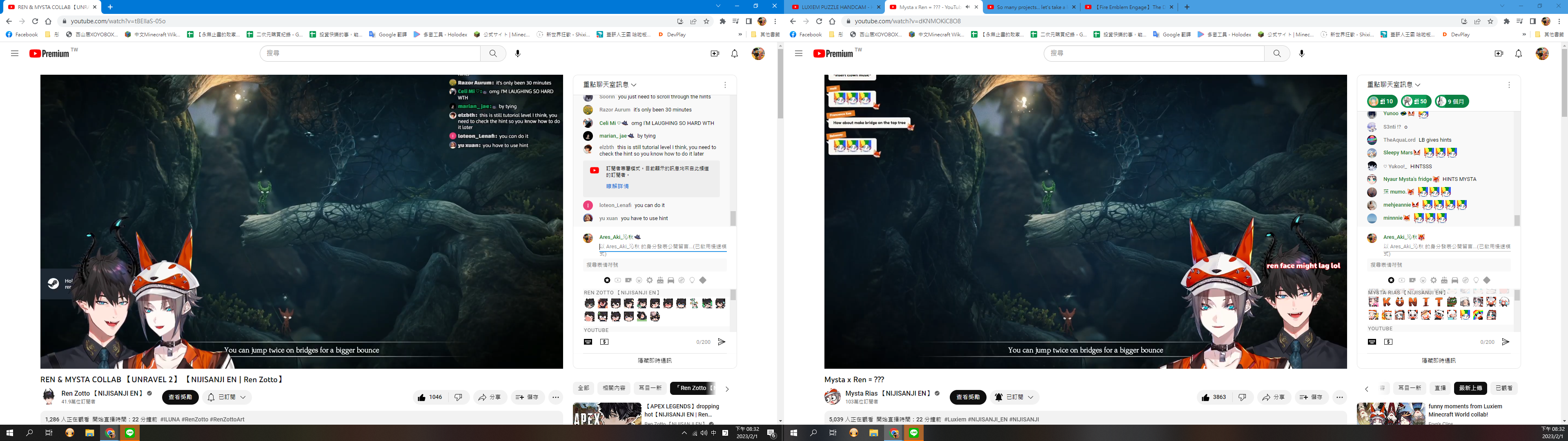Toggle emoji keyboard icon in right chat
1568x441 pixels.
pos(1372,342)
